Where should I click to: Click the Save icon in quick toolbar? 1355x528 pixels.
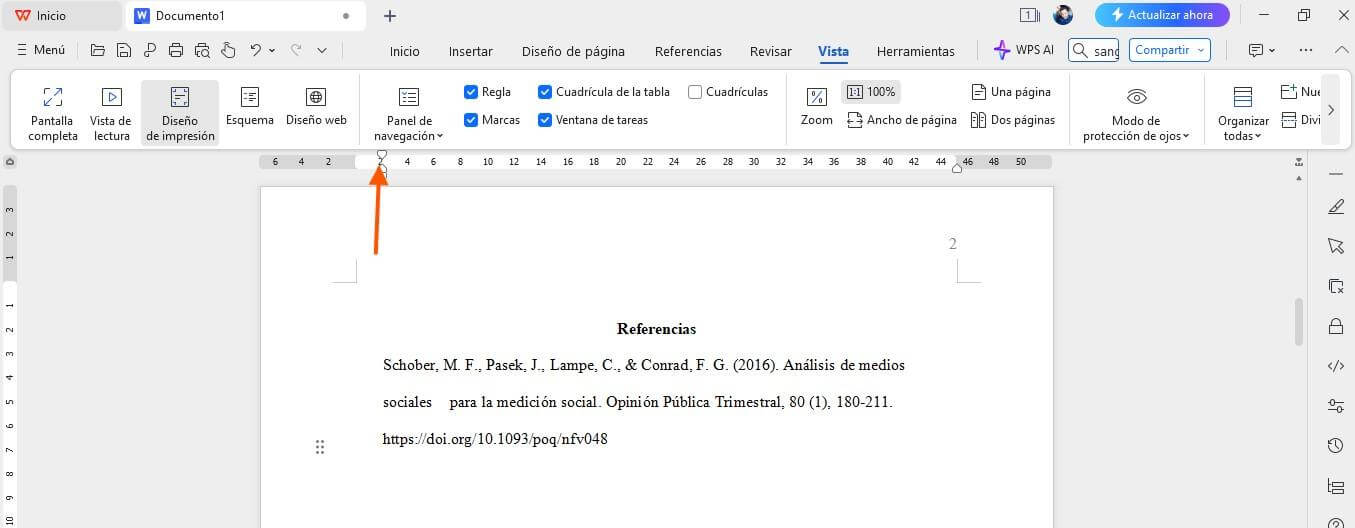point(123,50)
